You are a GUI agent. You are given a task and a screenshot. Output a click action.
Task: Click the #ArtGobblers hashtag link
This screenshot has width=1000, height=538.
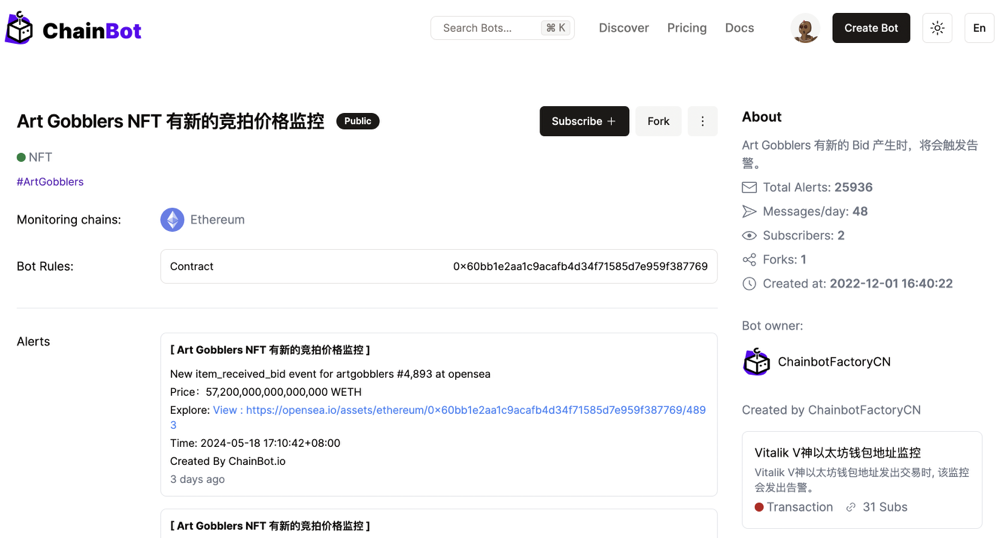coord(50,182)
